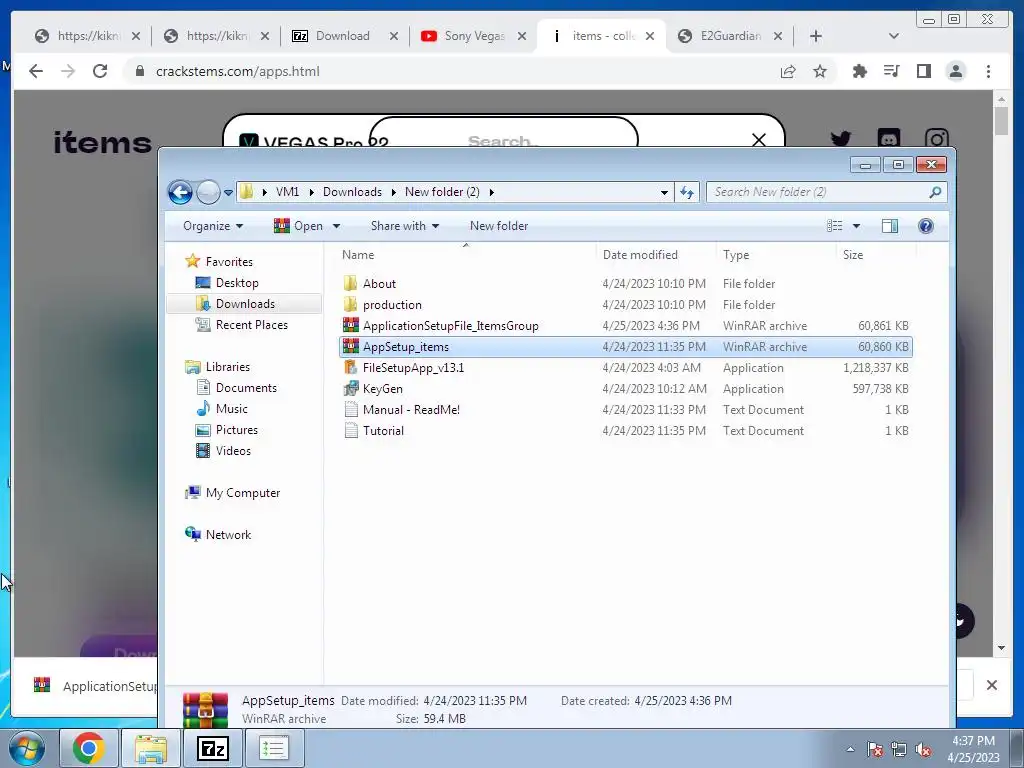This screenshot has height=768, width=1024.
Task: Select the About folder icon
Action: pos(351,283)
